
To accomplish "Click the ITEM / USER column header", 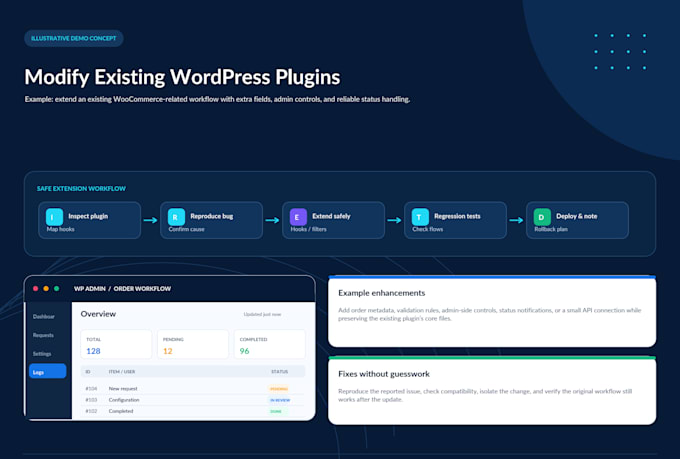I will [x=122, y=372].
